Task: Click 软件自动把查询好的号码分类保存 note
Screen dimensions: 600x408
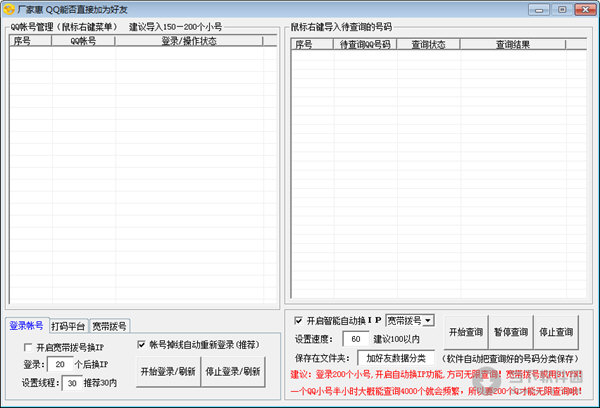Action: pos(510,359)
